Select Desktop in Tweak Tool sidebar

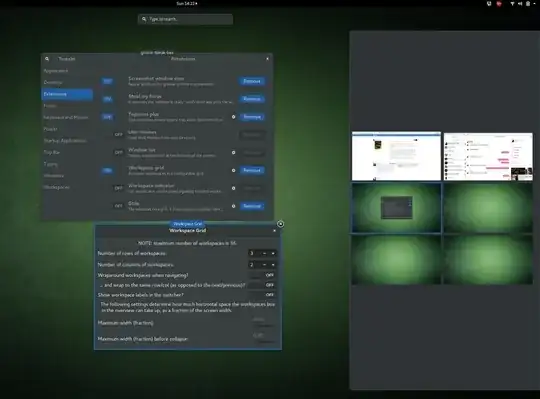coord(67,82)
